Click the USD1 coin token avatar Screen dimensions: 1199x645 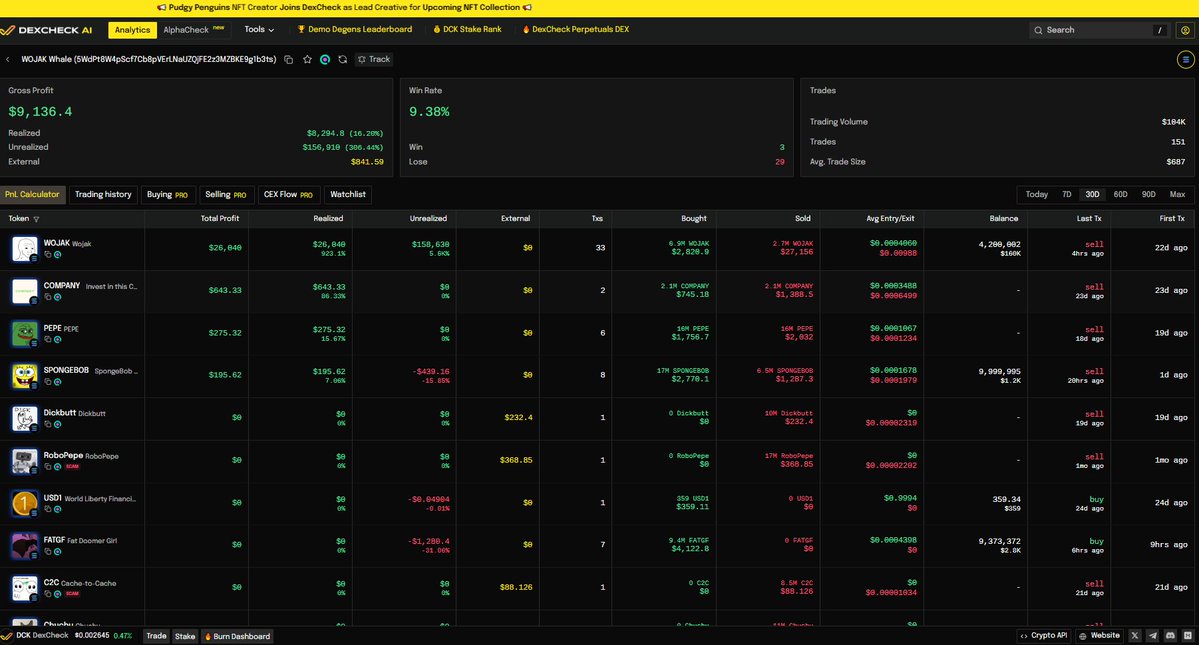click(24, 503)
